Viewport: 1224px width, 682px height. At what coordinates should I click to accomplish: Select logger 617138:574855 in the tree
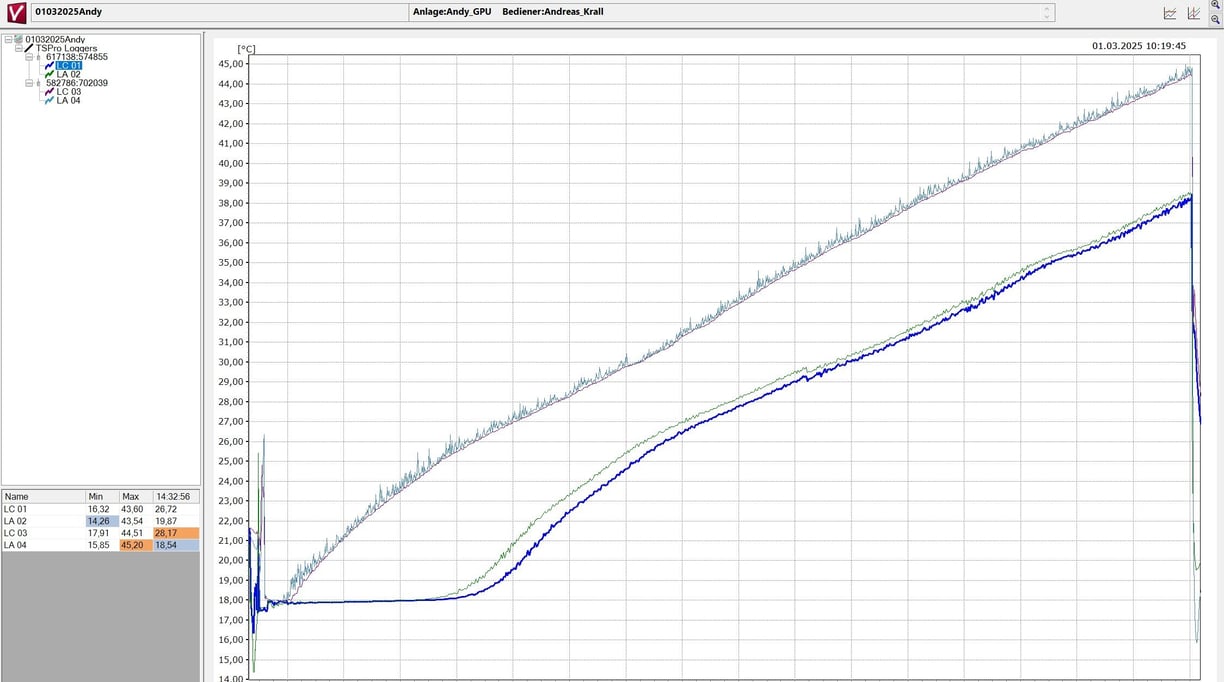point(77,57)
